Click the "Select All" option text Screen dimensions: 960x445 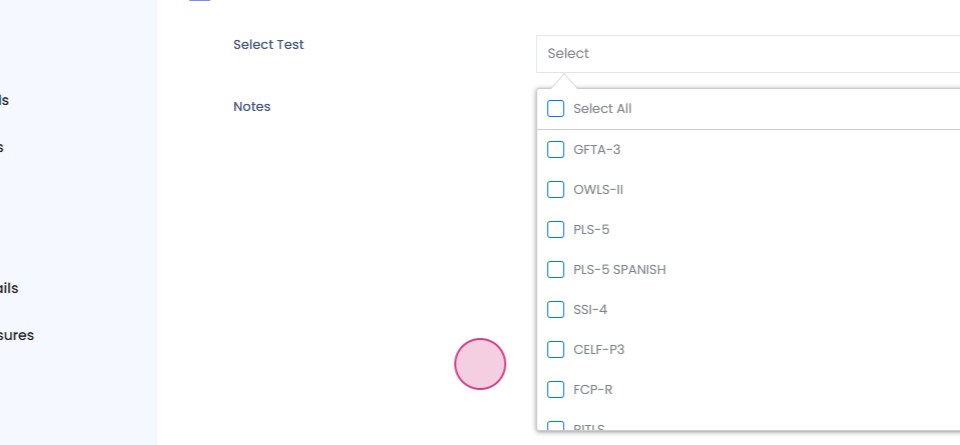(602, 109)
